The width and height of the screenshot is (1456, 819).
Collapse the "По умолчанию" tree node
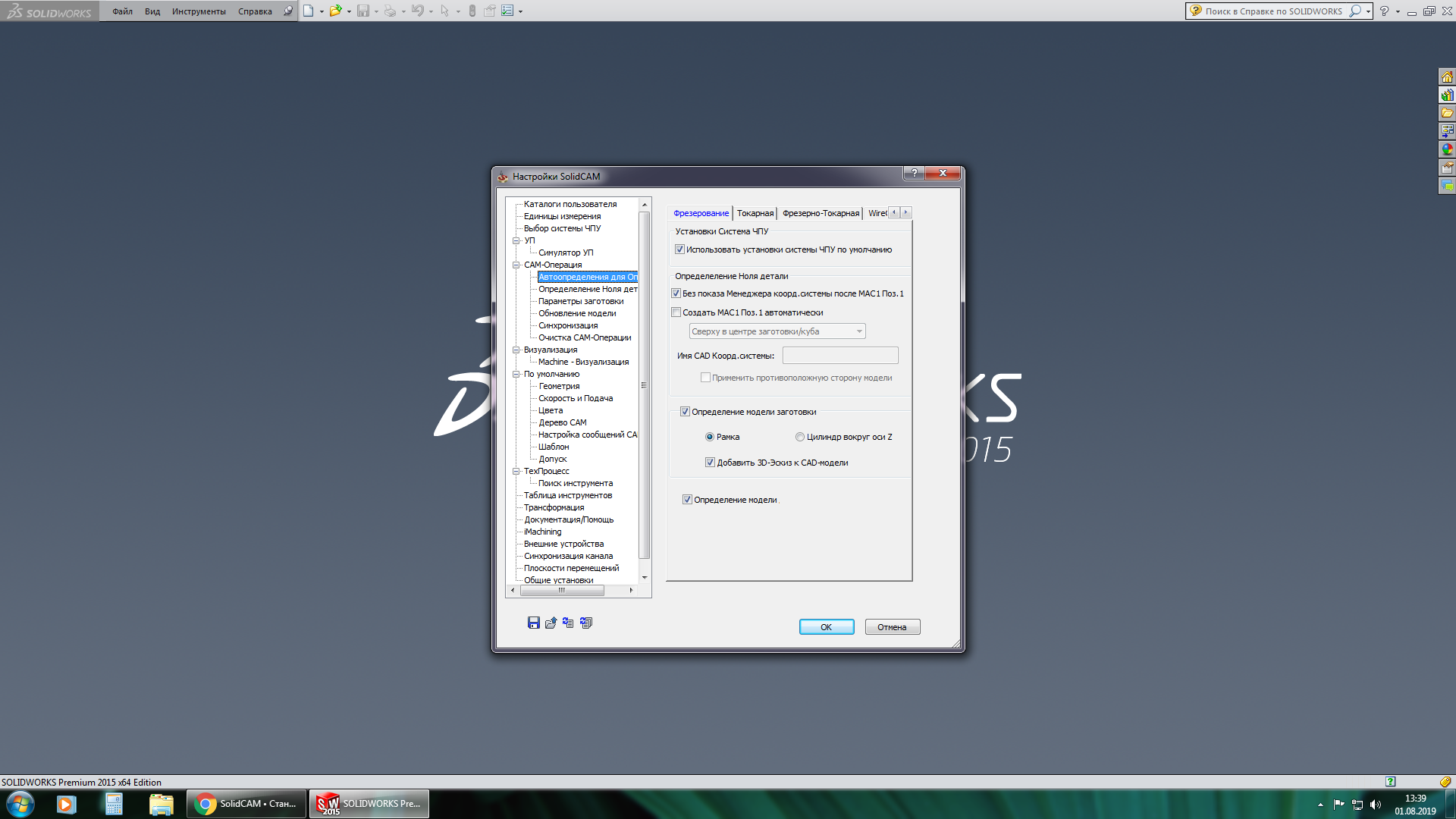coord(516,374)
